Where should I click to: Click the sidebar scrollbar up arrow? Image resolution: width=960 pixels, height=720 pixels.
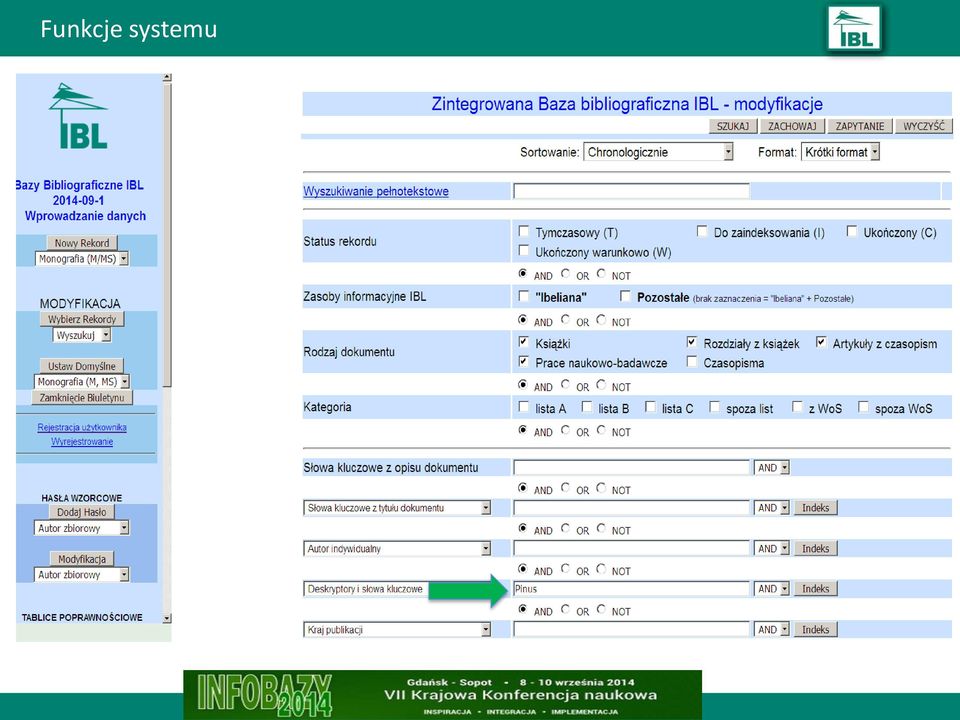coord(167,78)
